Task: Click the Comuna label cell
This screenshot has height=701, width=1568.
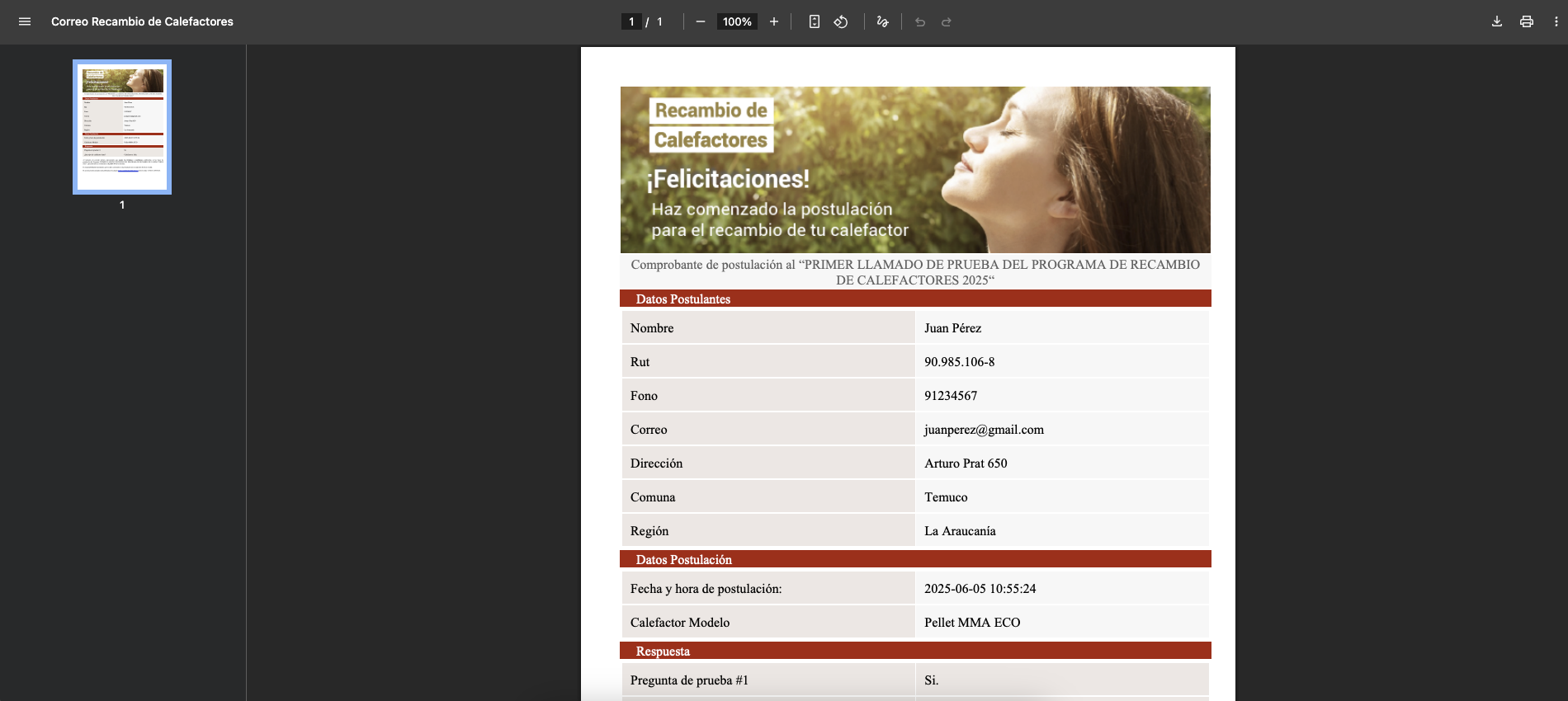Action: pos(767,497)
